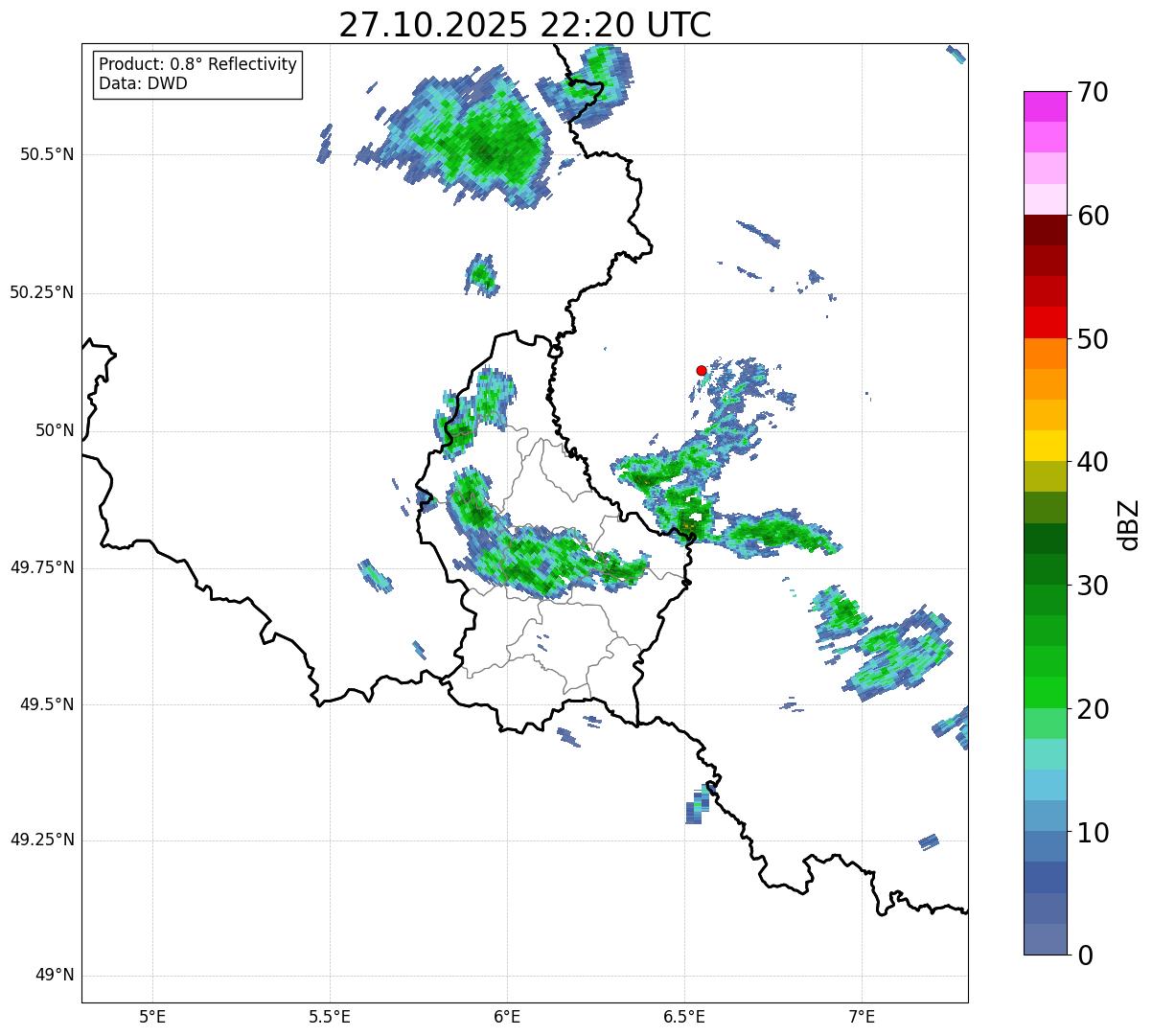Pick the yellow swatch just above 40
The image size is (1152, 1036).
coord(1046,446)
